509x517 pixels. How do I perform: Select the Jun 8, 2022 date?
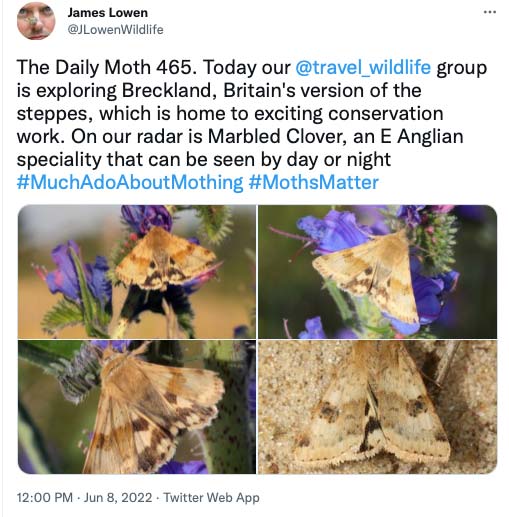[x=118, y=497]
